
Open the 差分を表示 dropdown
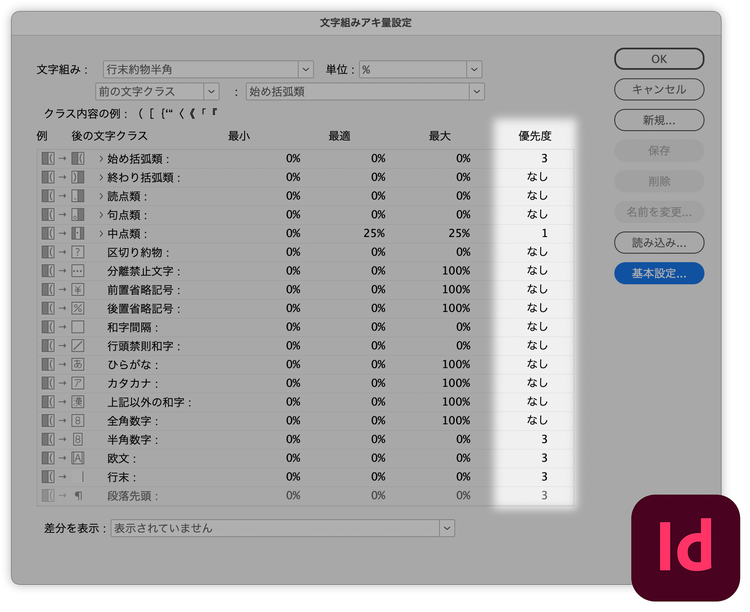click(x=283, y=528)
